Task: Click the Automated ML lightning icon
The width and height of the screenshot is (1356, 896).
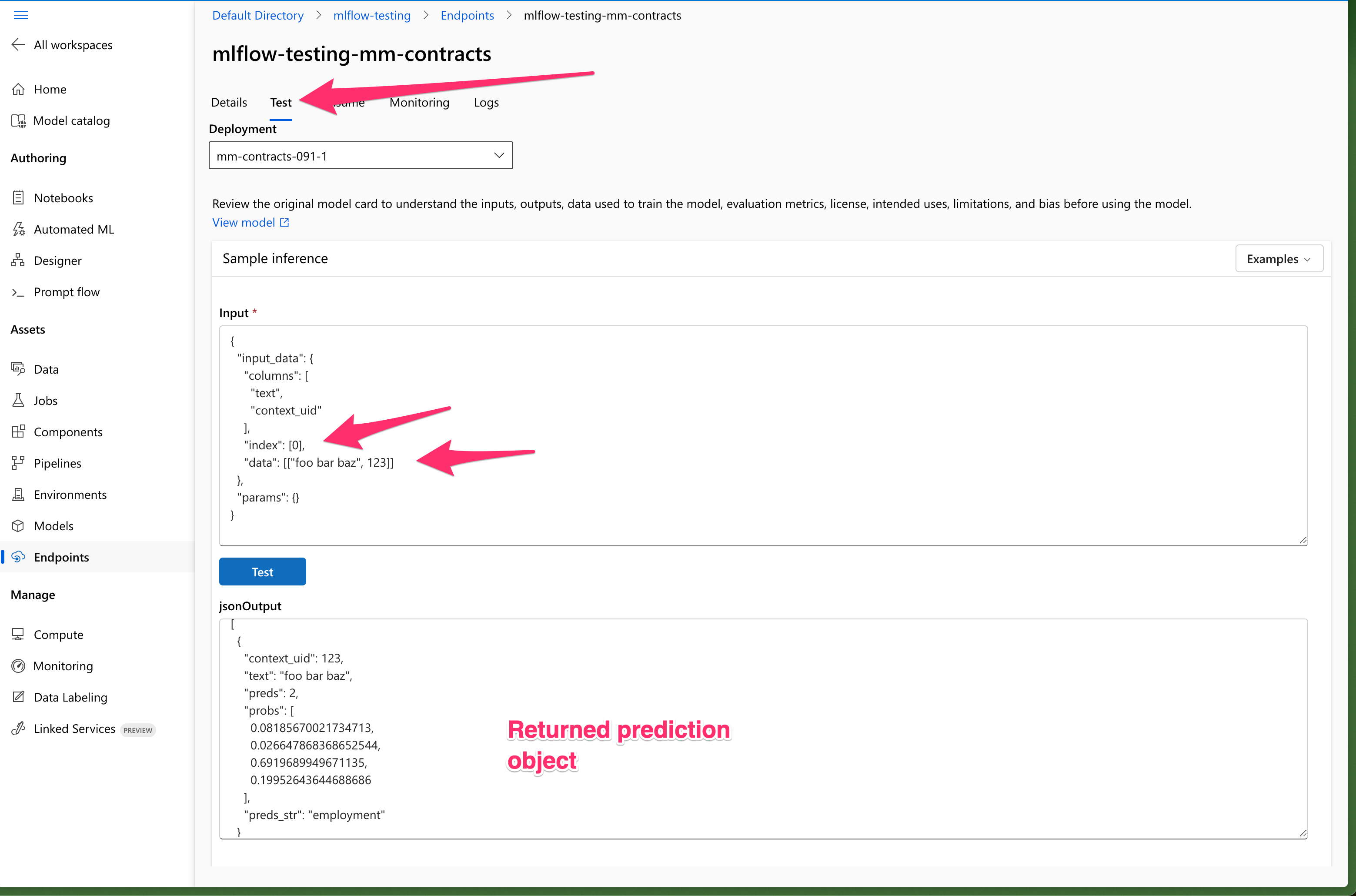Action: tap(18, 229)
